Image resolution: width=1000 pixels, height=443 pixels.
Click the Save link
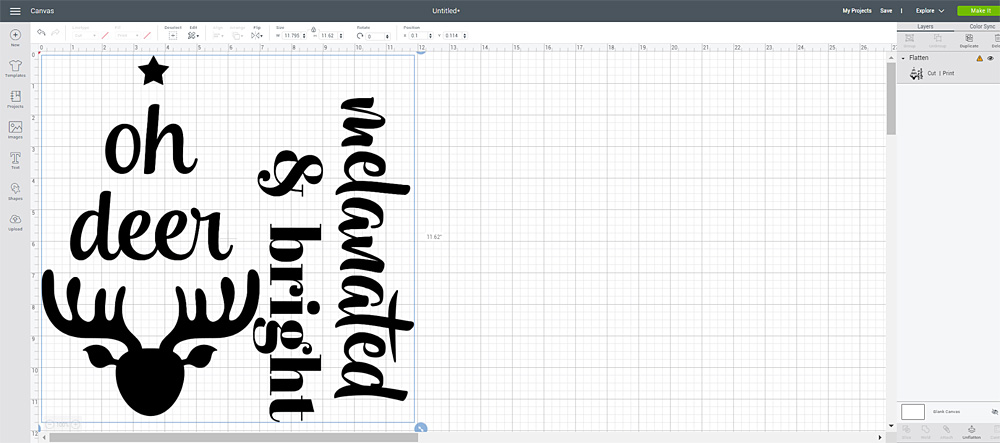(886, 11)
